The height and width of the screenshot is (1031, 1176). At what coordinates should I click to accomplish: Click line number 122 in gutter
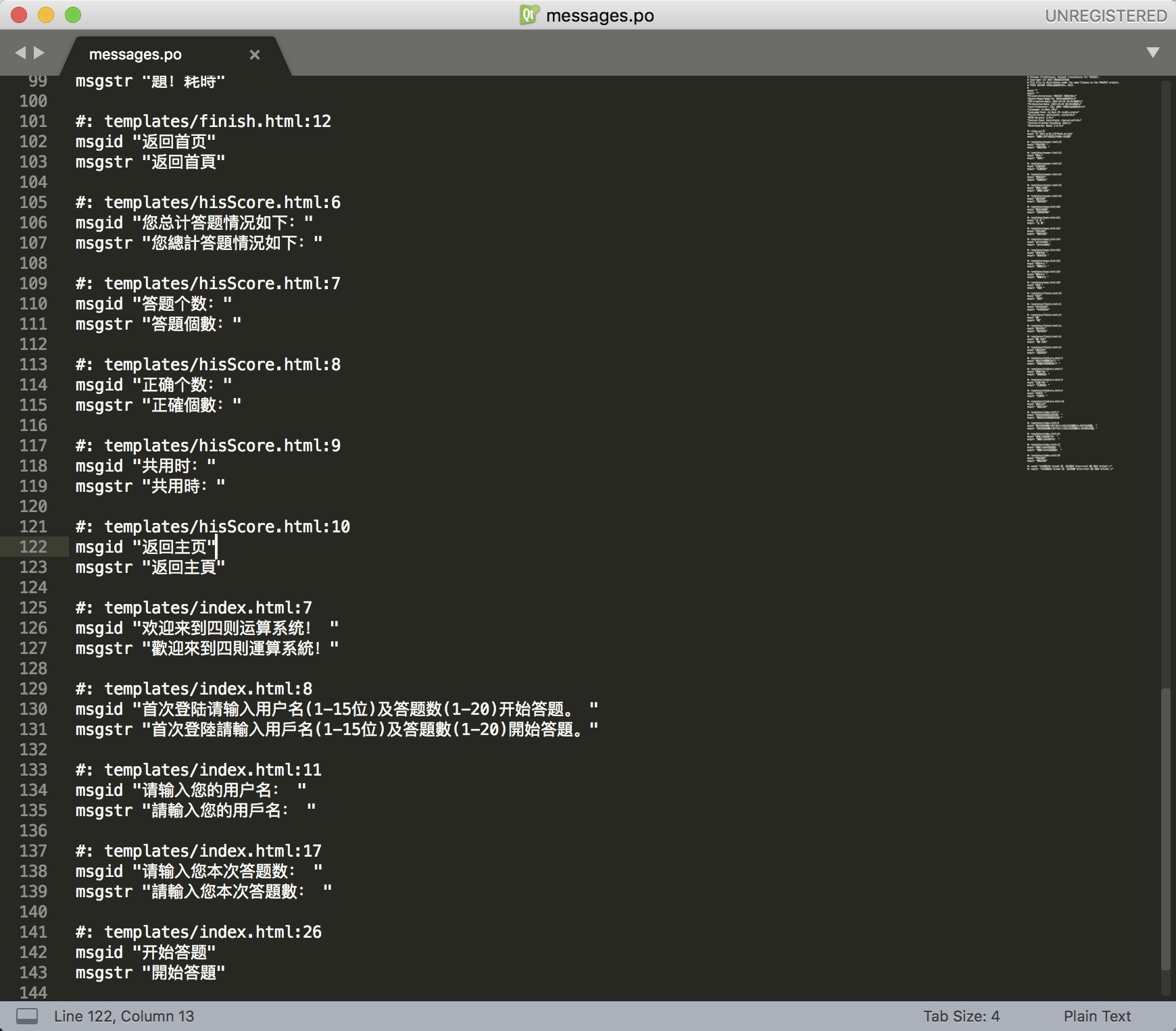(x=33, y=547)
